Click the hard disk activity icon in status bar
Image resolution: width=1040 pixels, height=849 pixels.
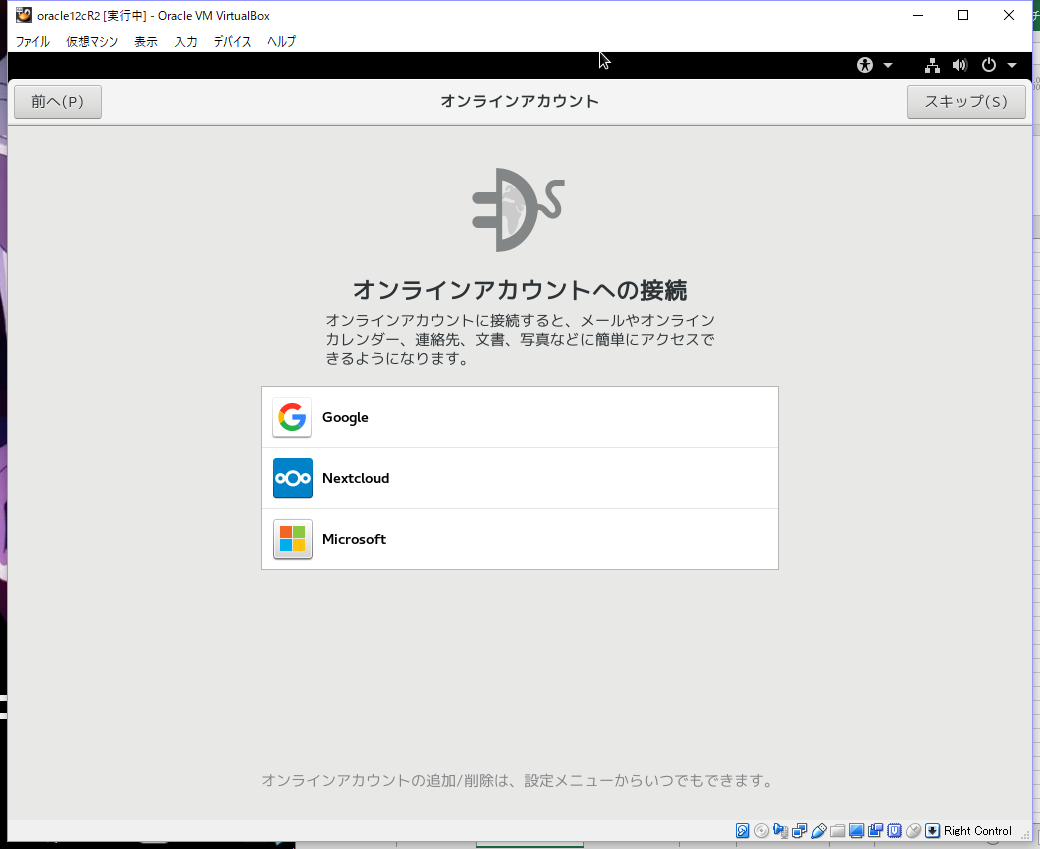click(742, 831)
